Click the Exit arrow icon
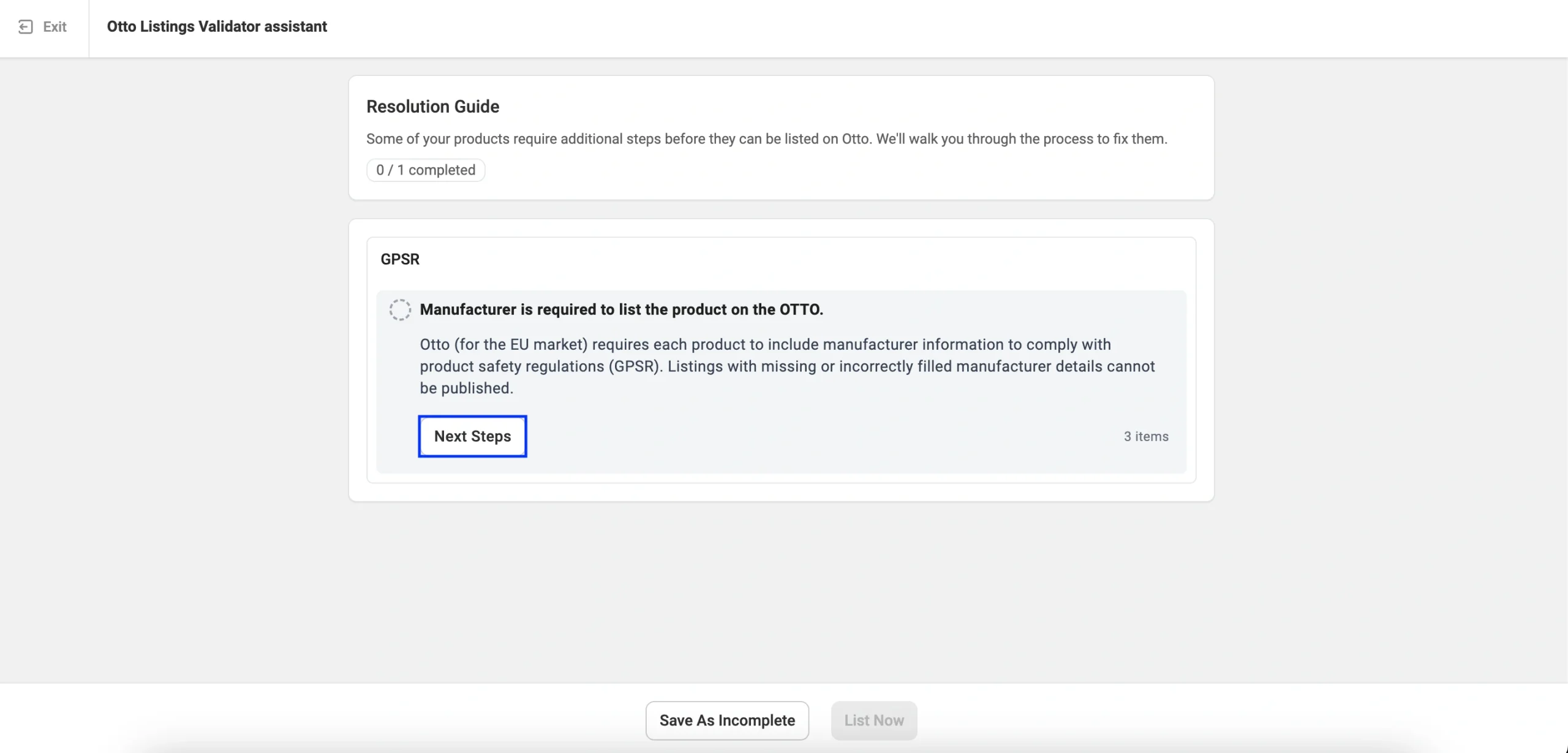The width and height of the screenshot is (1568, 753). (x=25, y=27)
